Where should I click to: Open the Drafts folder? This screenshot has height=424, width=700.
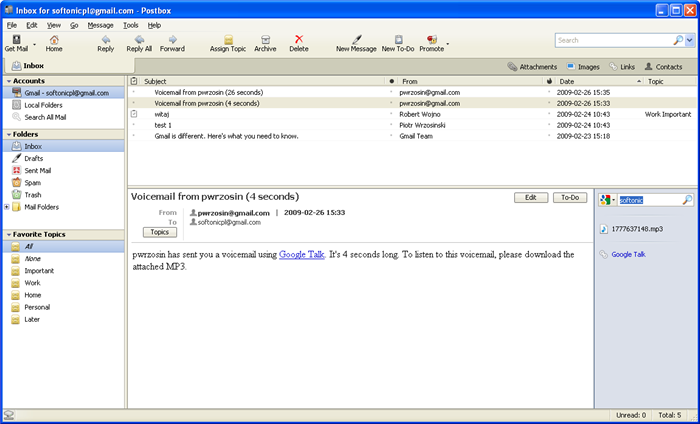(63, 158)
